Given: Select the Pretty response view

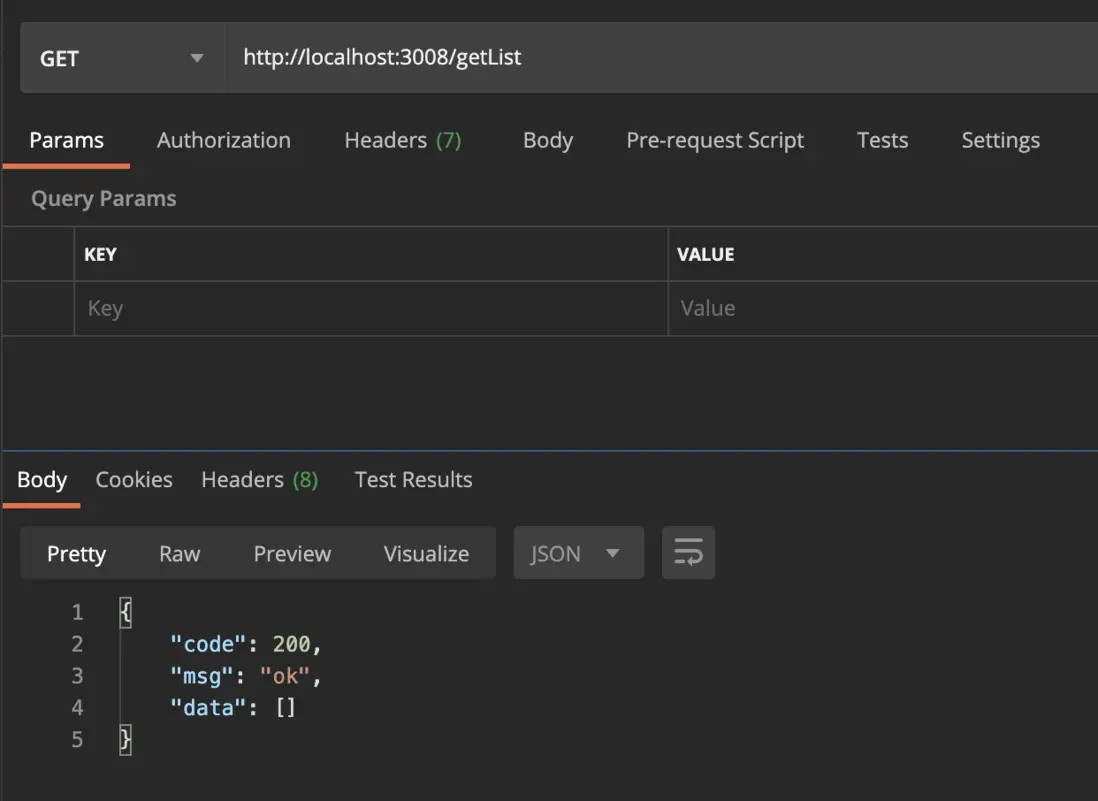Looking at the screenshot, I should 76,554.
